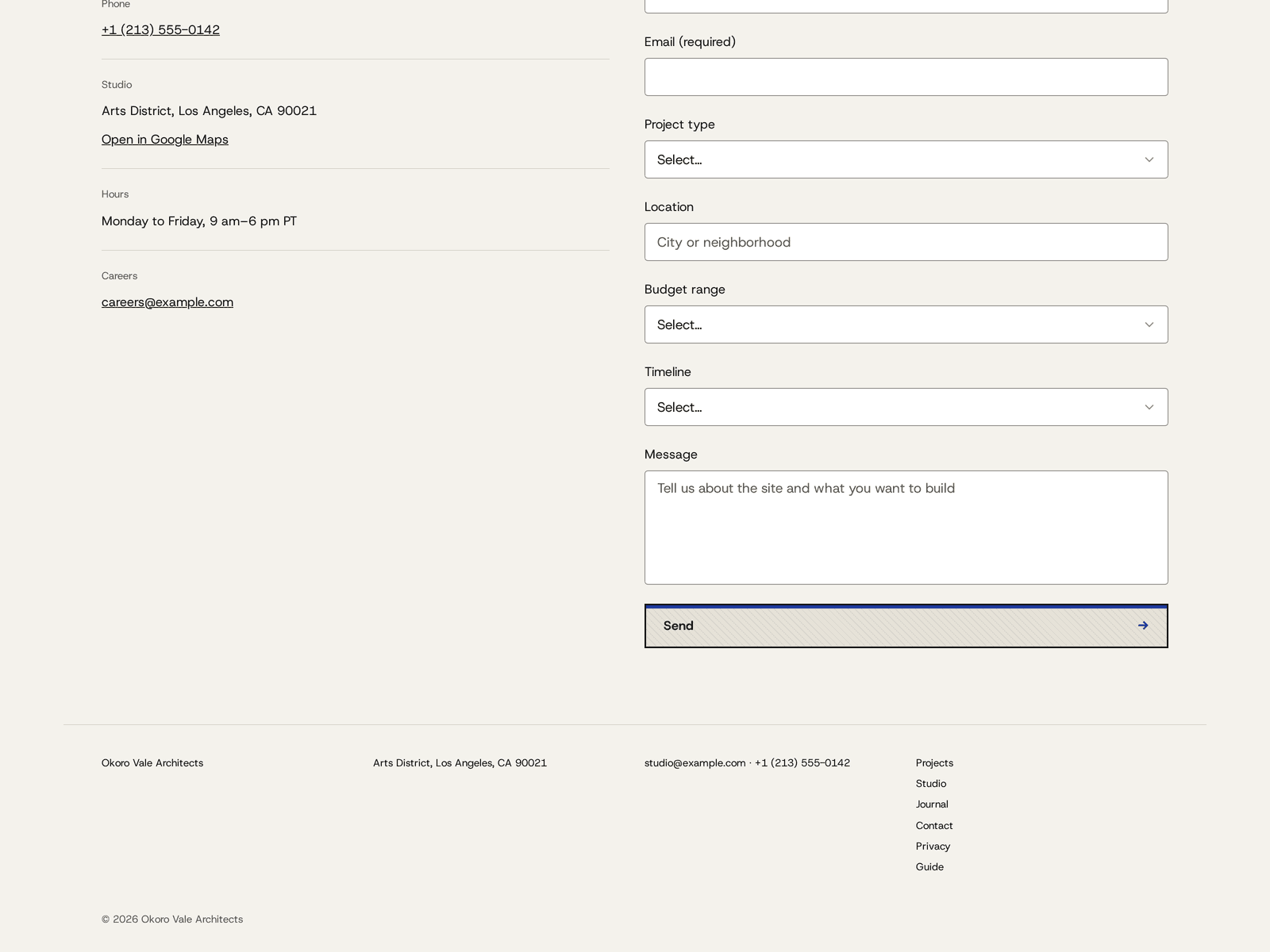
Task: Open Studio footer link
Action: pos(931,784)
